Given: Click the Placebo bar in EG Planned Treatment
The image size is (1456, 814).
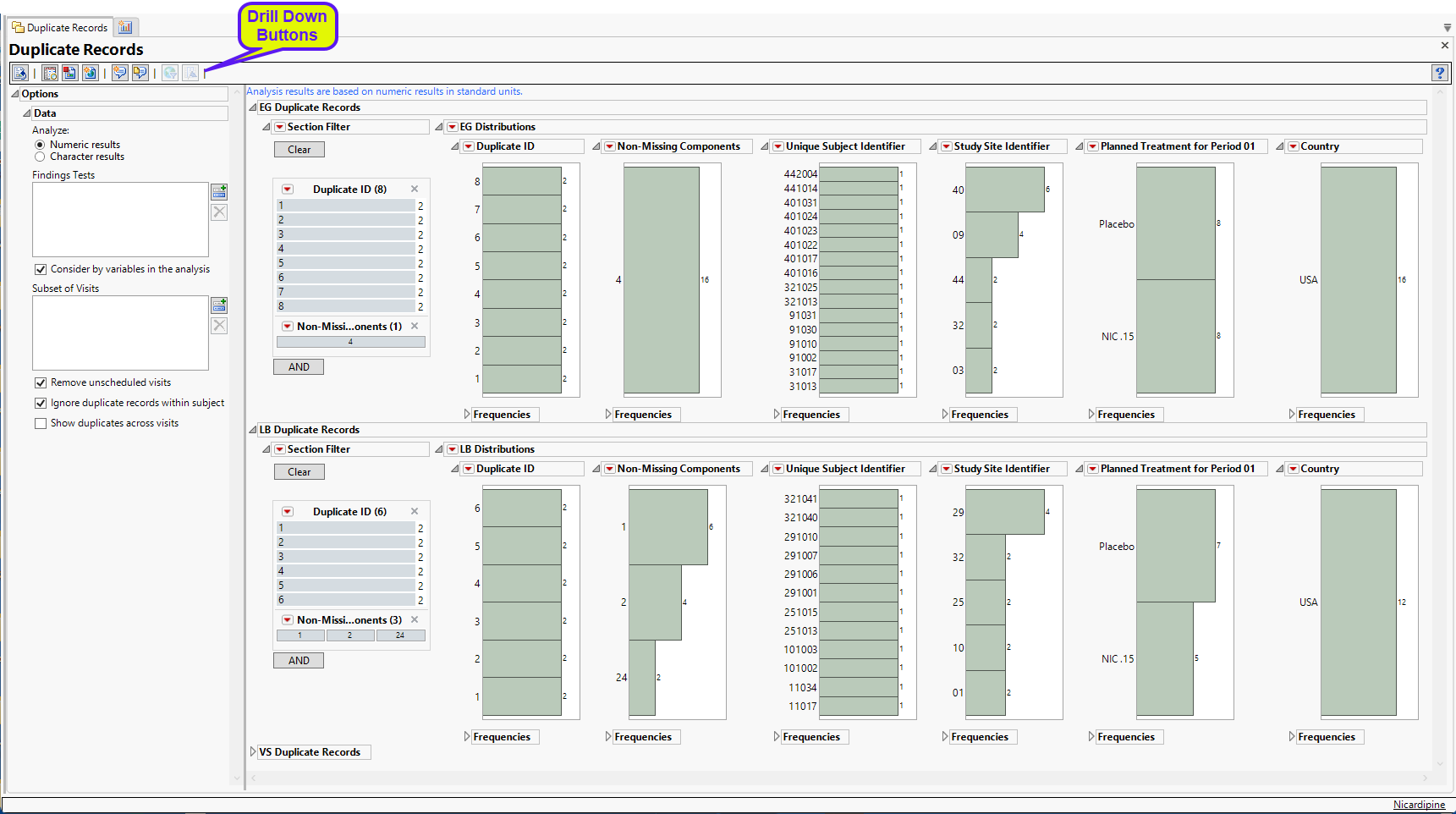Looking at the screenshot, I should click(x=1175, y=223).
